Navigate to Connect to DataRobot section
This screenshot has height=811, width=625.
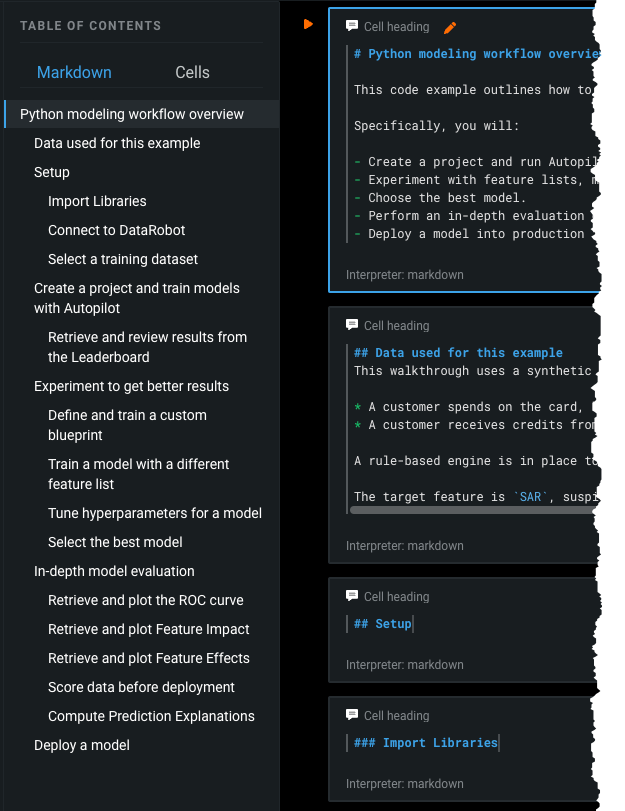[111, 230]
